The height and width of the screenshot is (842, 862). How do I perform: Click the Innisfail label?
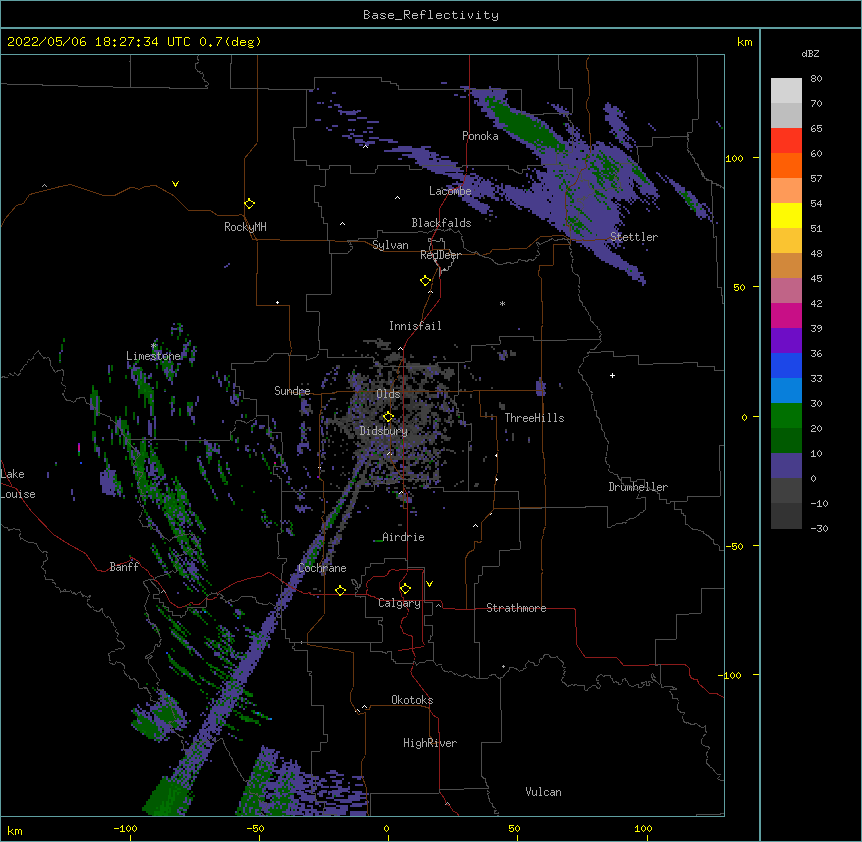[x=415, y=326]
